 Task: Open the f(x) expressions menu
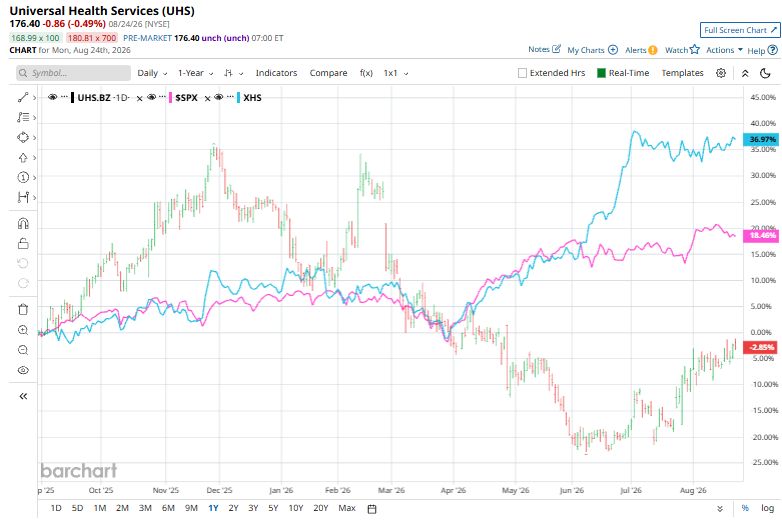pyautogui.click(x=366, y=73)
